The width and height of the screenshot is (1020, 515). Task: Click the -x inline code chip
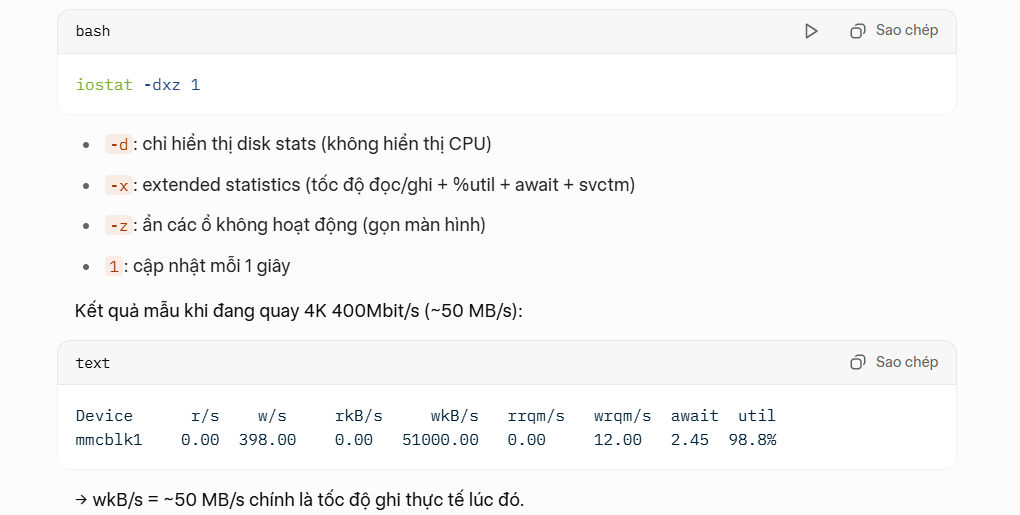click(118, 185)
